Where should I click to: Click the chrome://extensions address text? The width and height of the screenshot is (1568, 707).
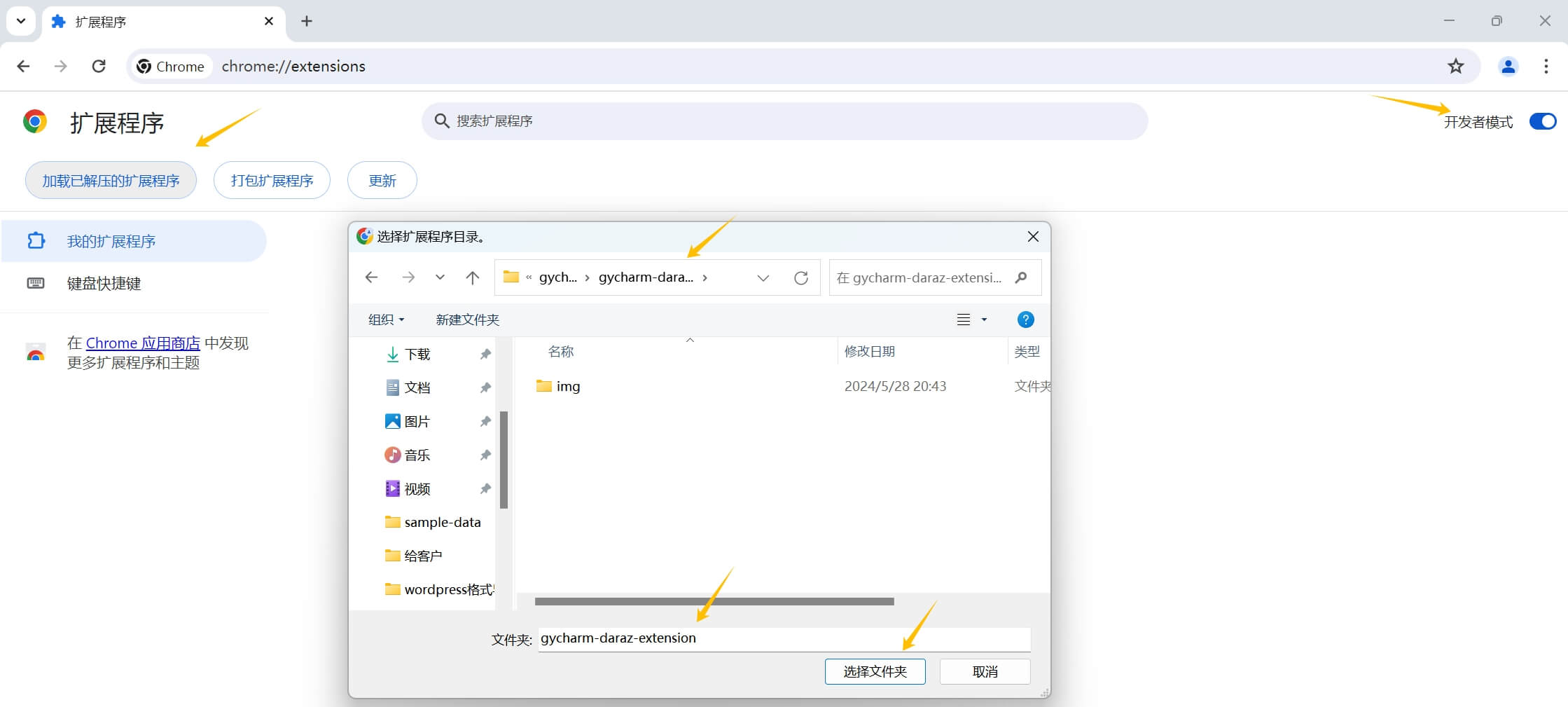coord(293,67)
